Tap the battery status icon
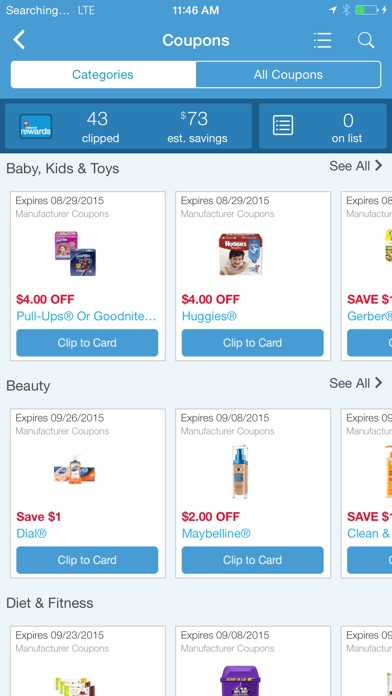This screenshot has height=696, width=392. [367, 10]
